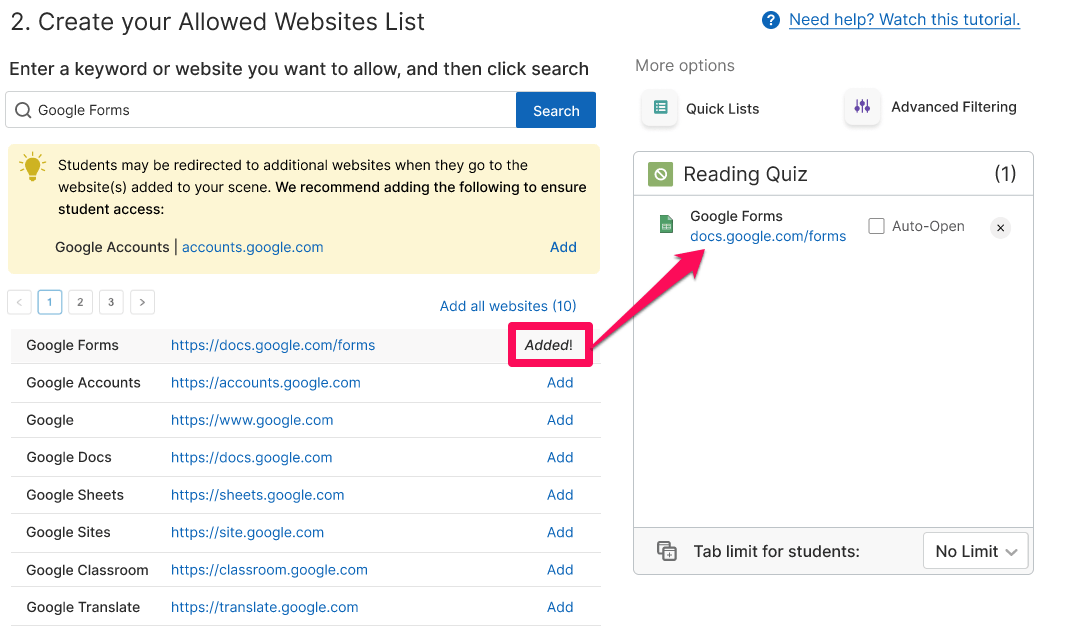Select results page 2
The image size is (1068, 631).
80,302
